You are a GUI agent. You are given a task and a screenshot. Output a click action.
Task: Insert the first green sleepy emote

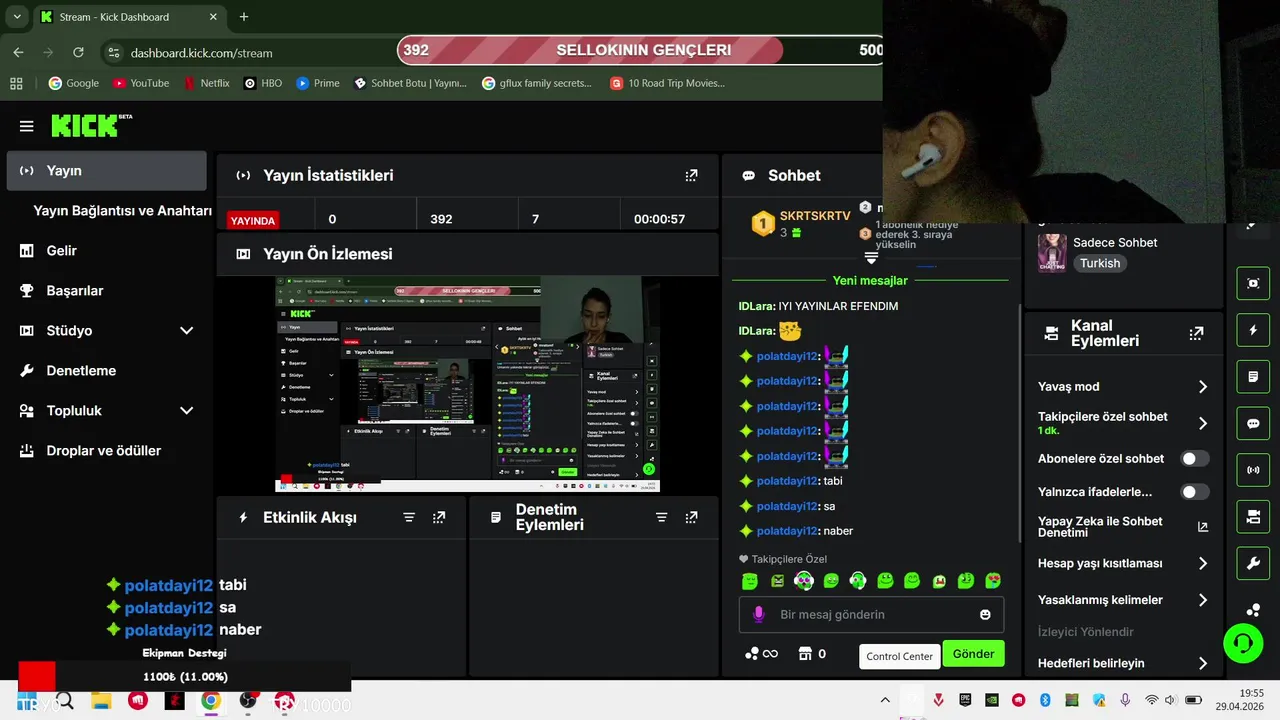[x=750, y=581]
